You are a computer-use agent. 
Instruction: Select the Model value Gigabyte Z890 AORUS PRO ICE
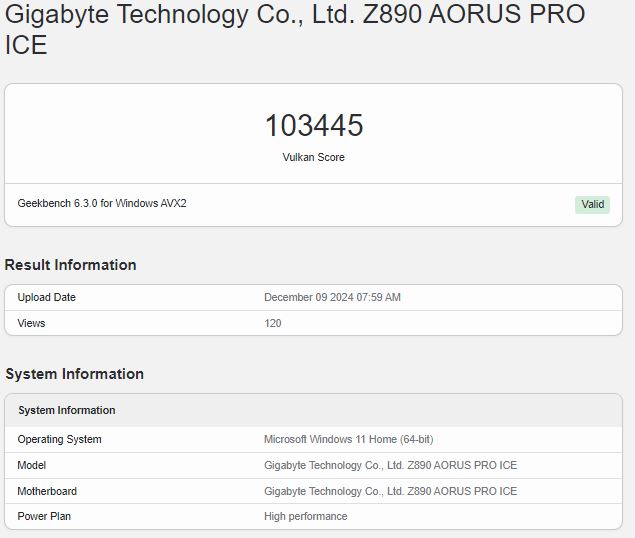tap(390, 465)
